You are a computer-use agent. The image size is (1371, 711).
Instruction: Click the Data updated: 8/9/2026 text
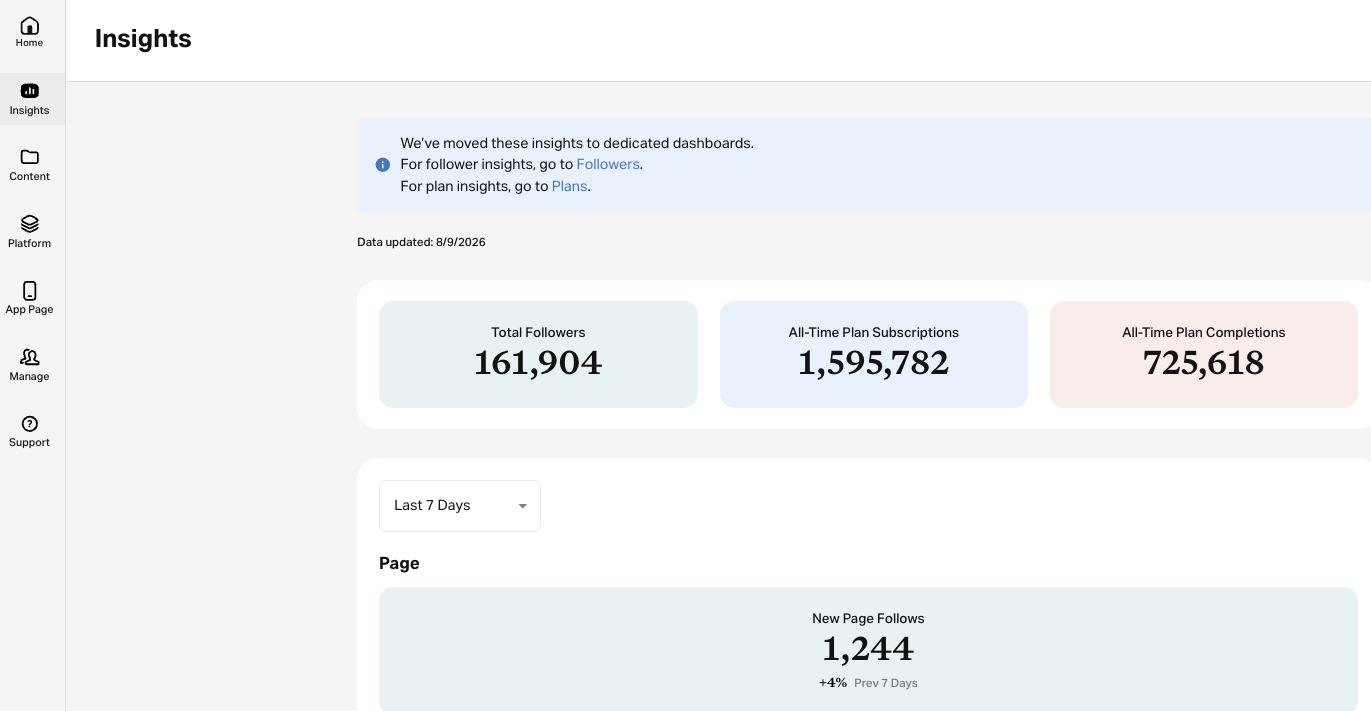(x=421, y=242)
